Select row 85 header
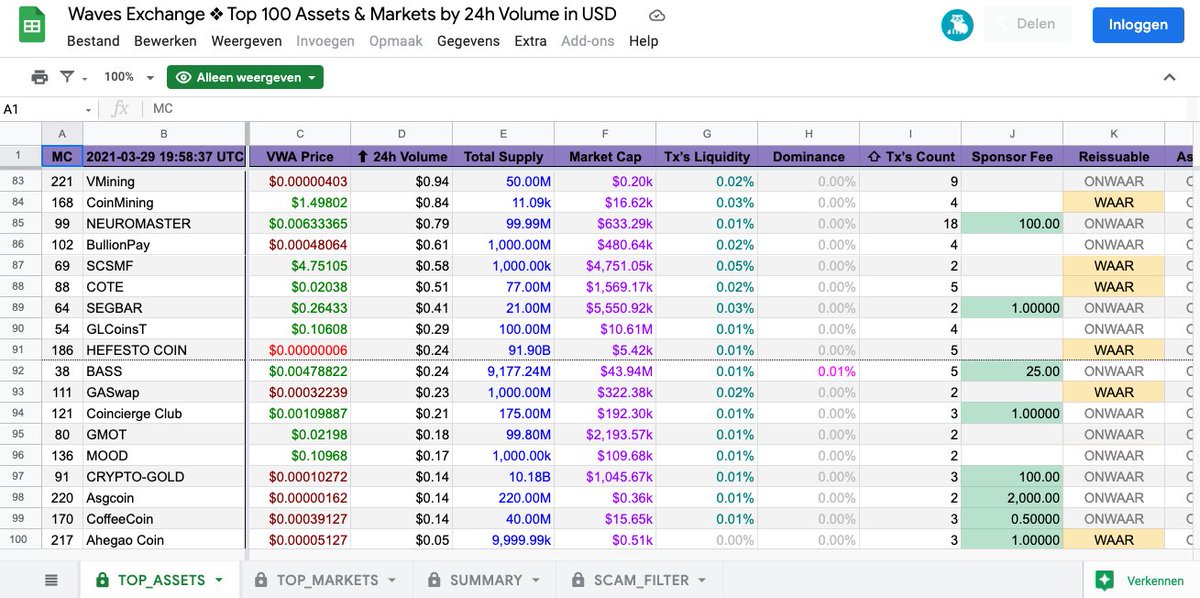 point(20,223)
